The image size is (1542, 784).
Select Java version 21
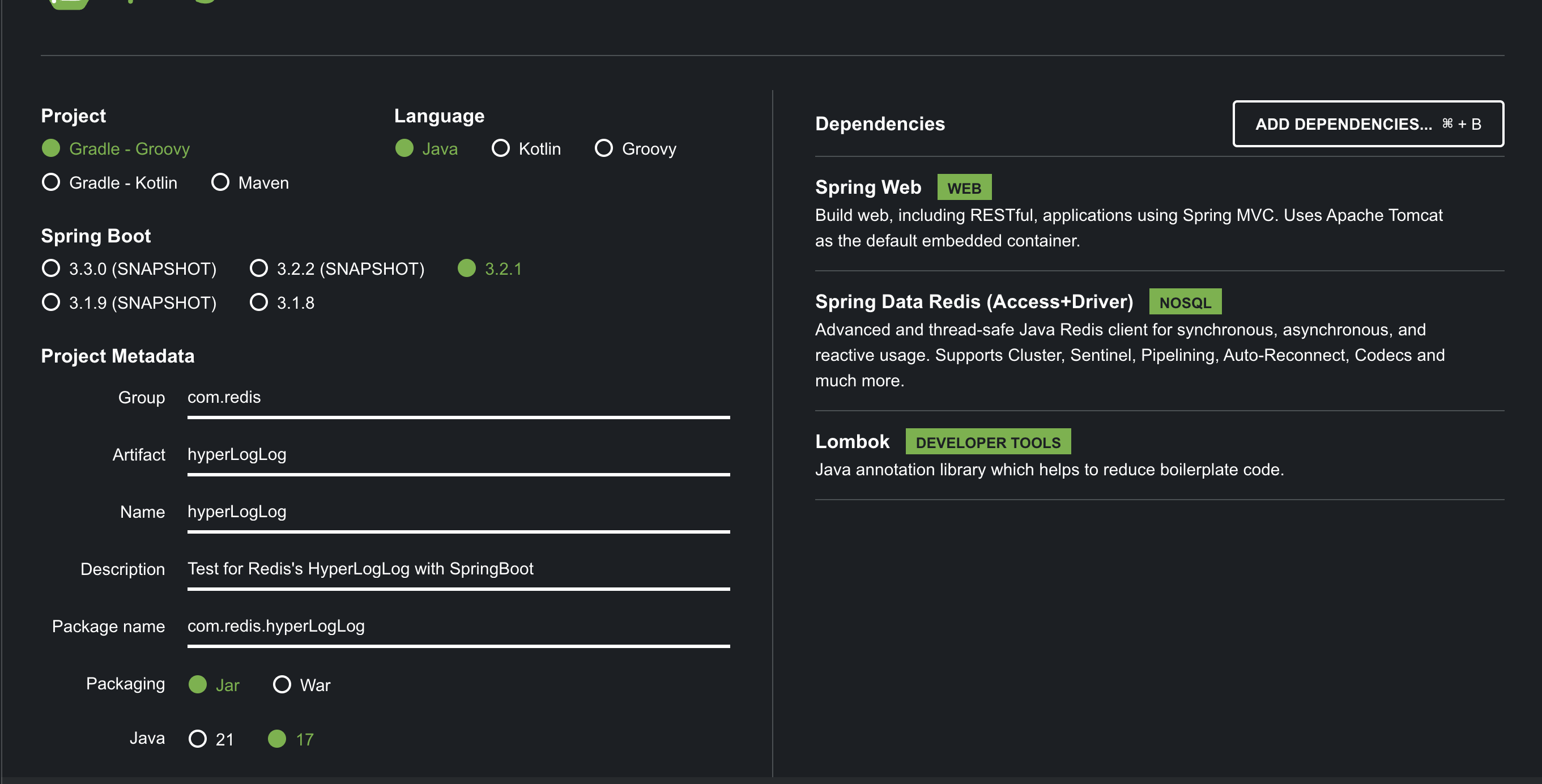pos(211,739)
